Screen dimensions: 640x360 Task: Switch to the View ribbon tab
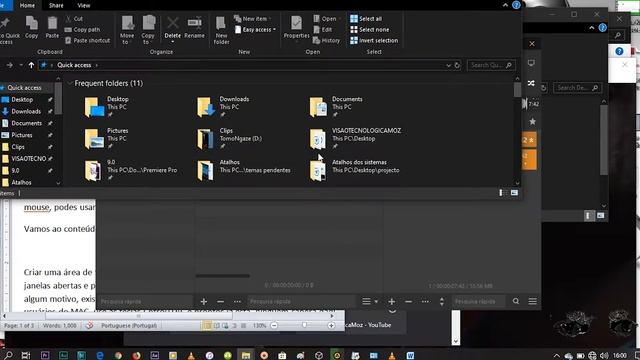point(84,5)
